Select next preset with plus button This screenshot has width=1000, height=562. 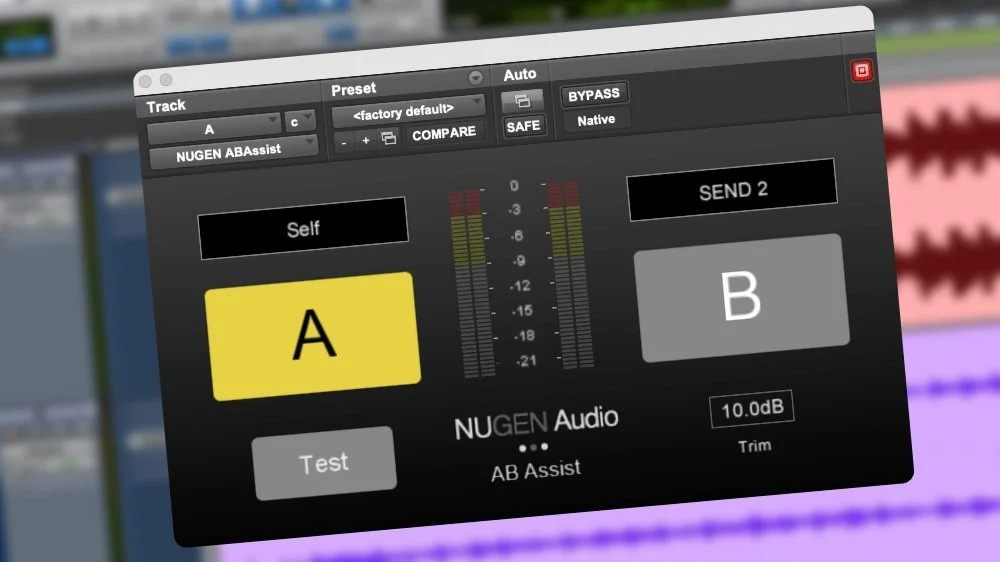tap(366, 140)
